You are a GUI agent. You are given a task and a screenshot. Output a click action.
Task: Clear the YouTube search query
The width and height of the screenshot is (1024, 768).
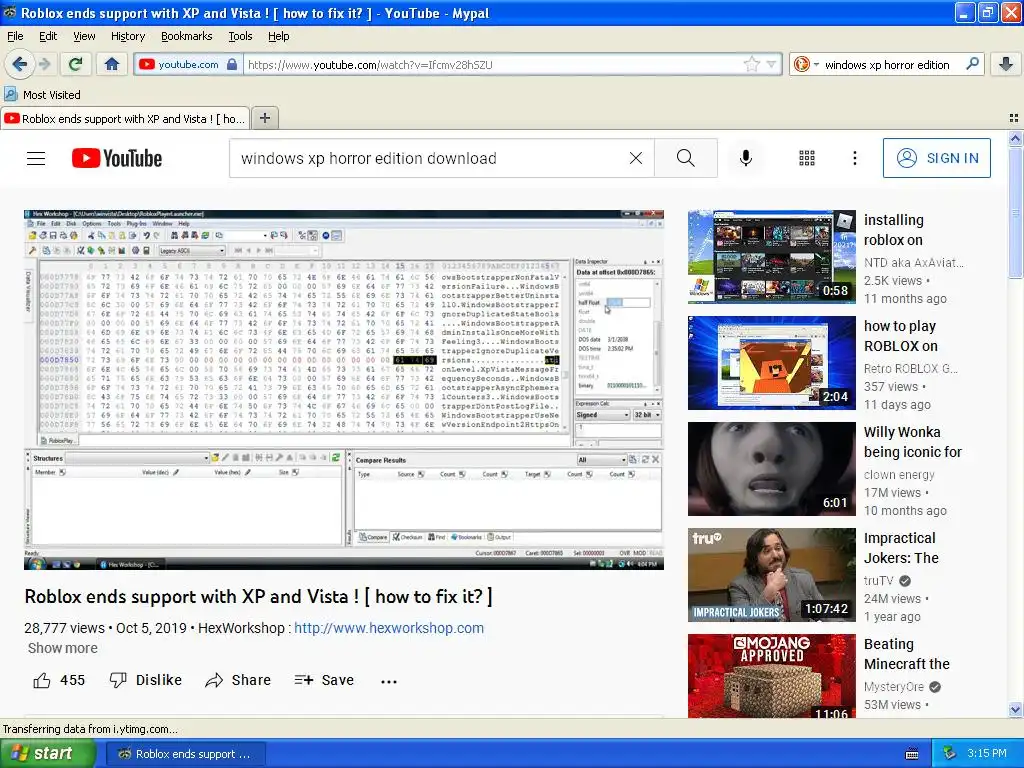click(x=635, y=158)
